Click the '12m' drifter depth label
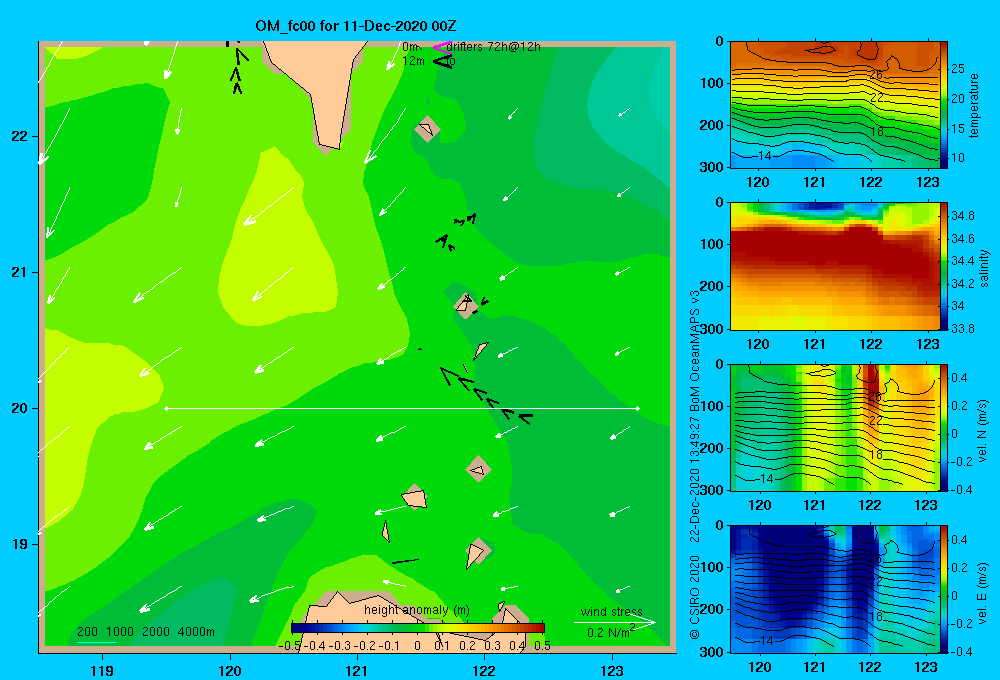This screenshot has width=1000, height=680. pos(413,61)
